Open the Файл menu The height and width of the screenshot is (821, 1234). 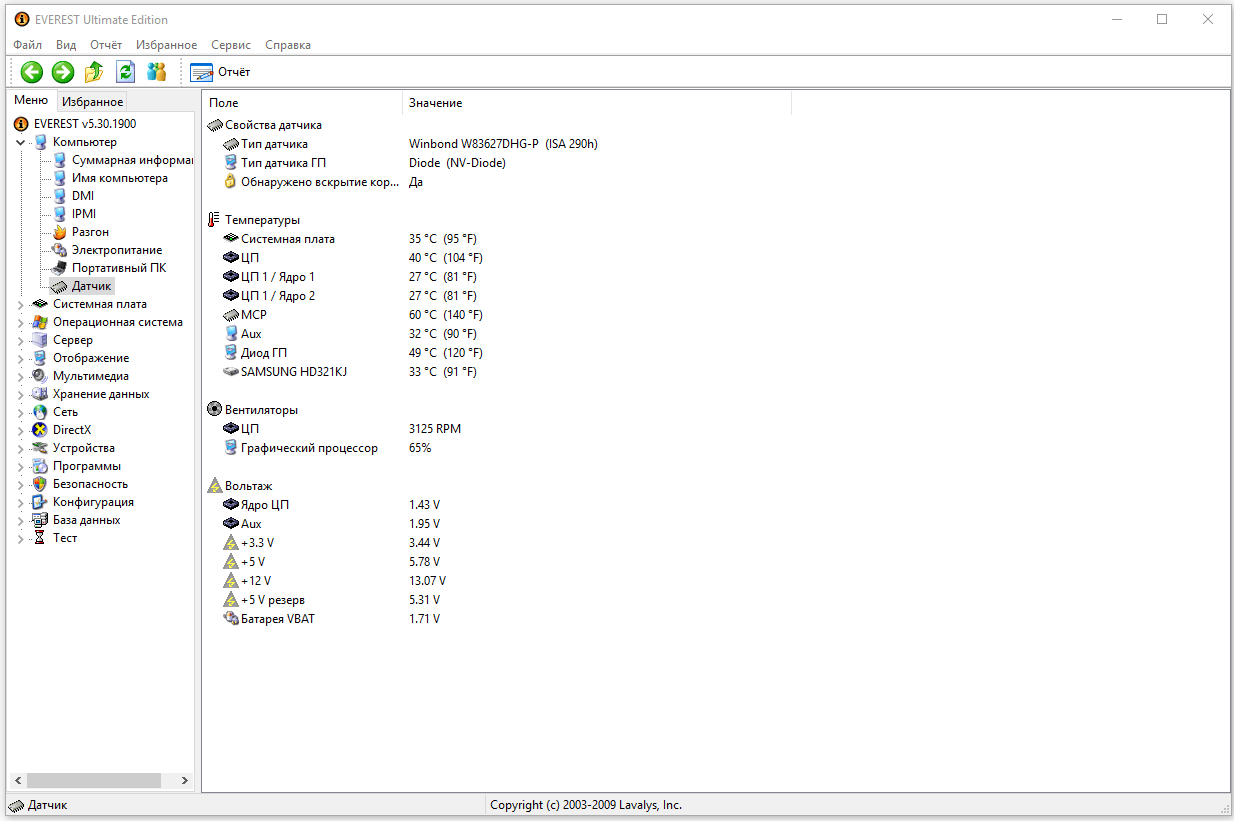pyautogui.click(x=28, y=45)
